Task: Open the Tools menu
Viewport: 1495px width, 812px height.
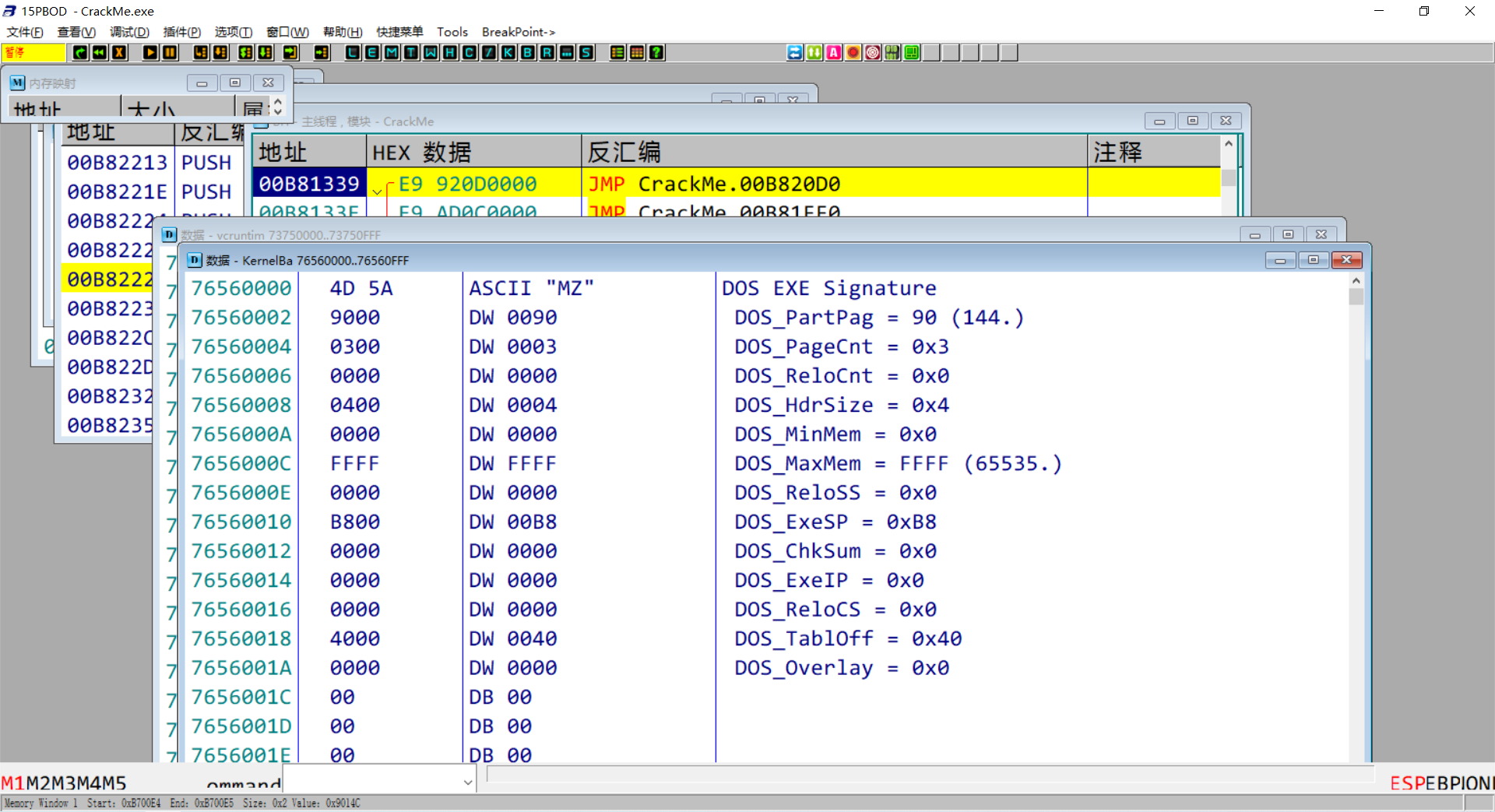Action: (452, 32)
